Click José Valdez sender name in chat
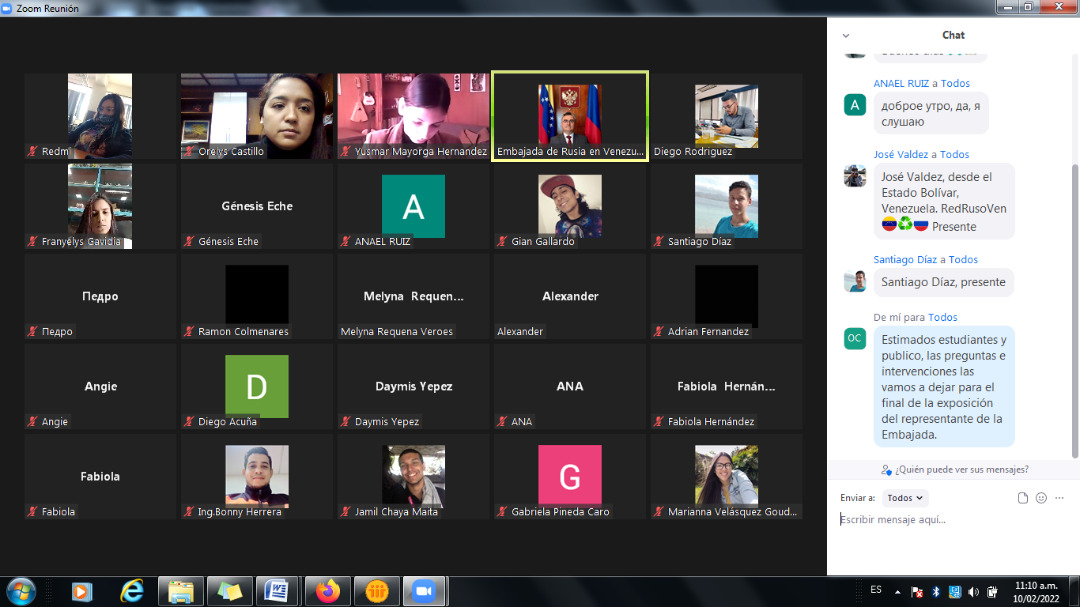Screen dimensions: 1080x607 point(901,154)
